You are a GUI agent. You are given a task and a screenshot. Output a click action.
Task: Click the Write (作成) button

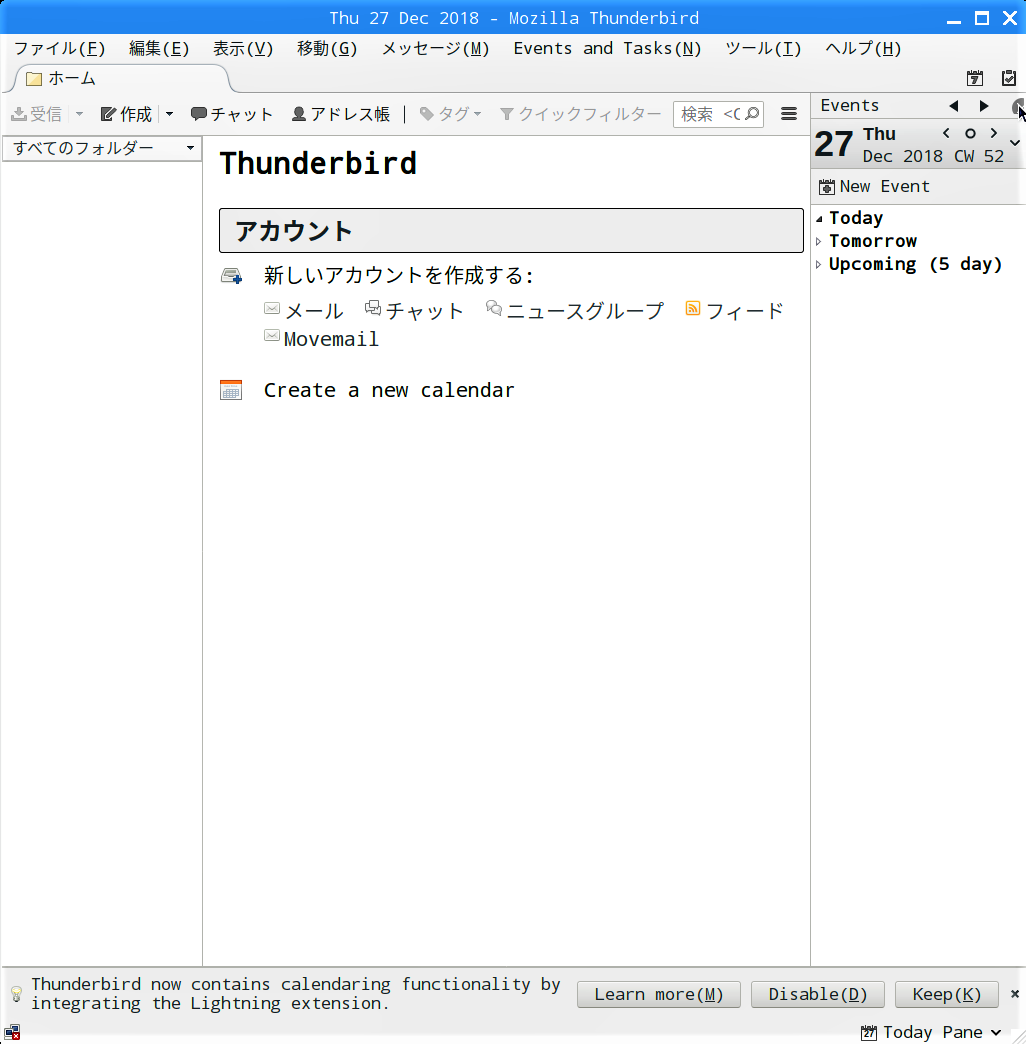pos(127,115)
